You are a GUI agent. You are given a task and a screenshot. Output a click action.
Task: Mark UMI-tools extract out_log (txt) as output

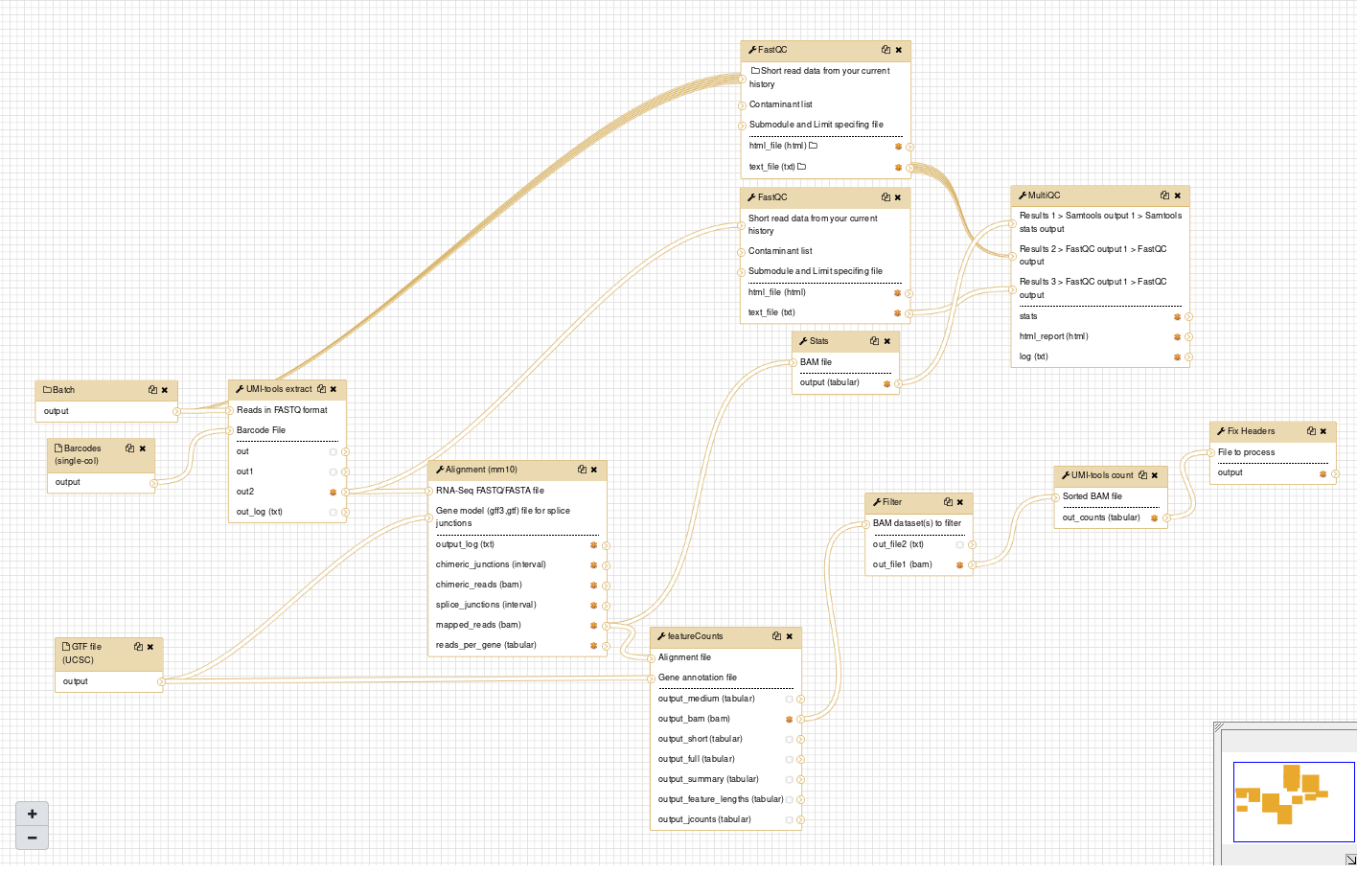point(333,512)
